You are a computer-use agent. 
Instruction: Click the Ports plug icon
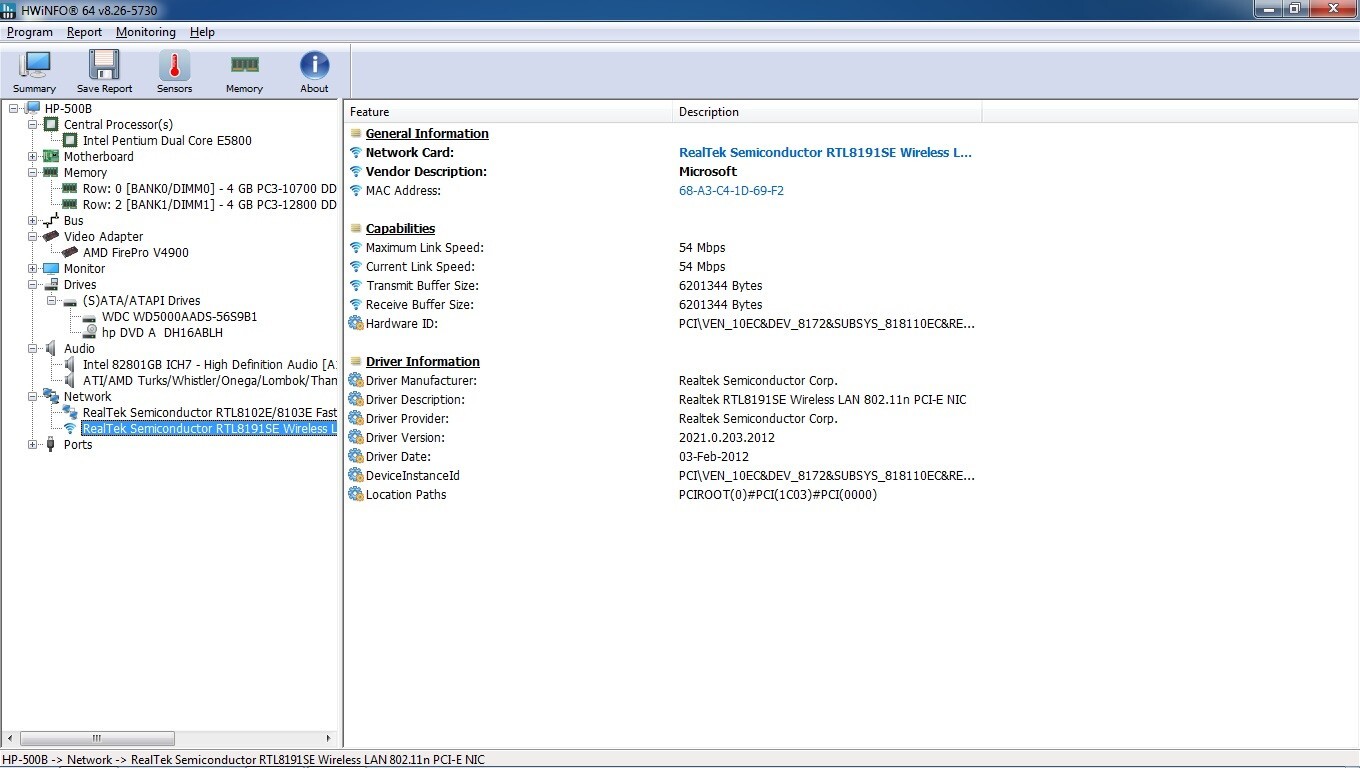pyautogui.click(x=51, y=444)
